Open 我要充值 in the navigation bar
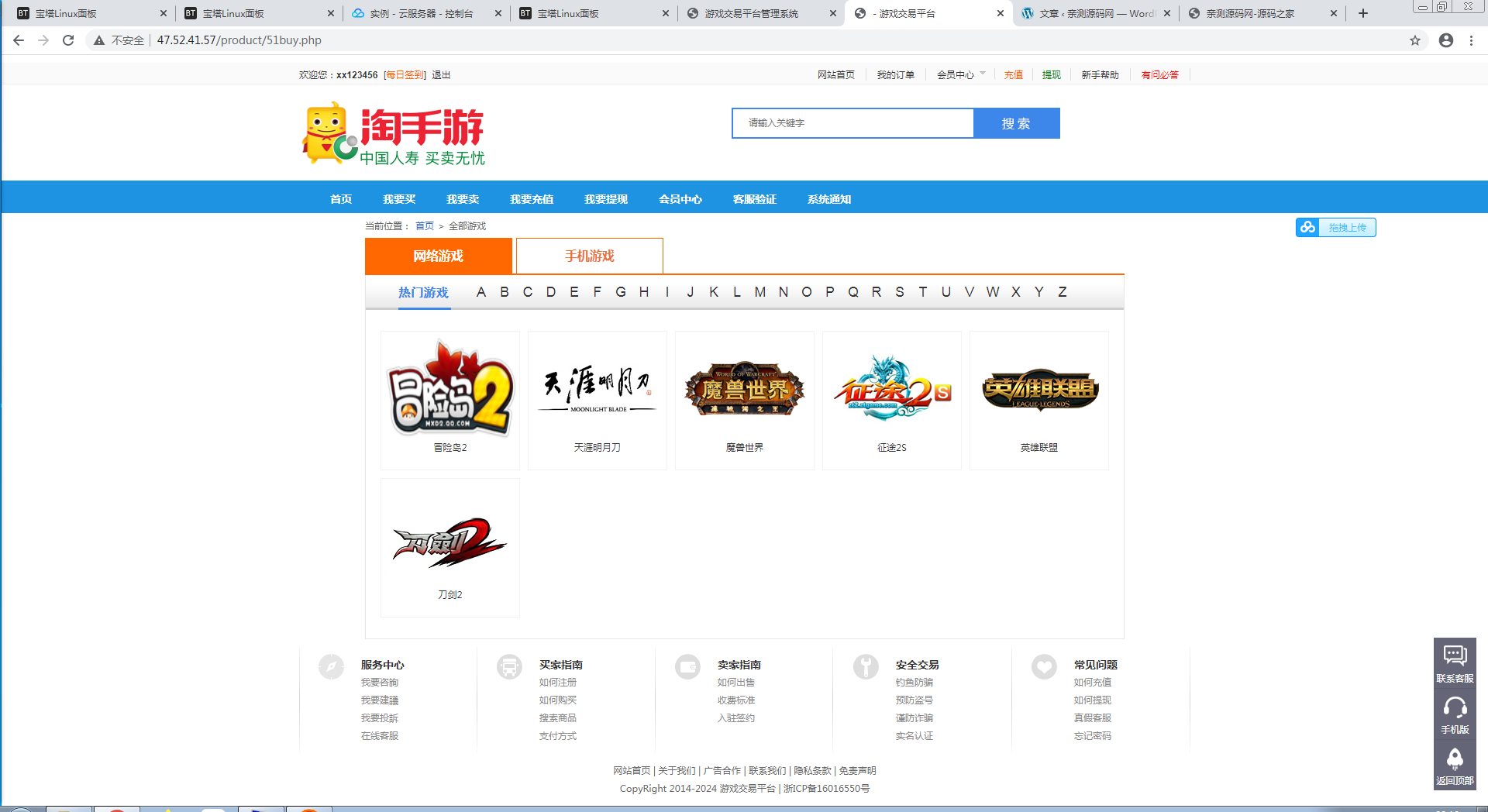This screenshot has height=812, width=1488. coord(532,199)
